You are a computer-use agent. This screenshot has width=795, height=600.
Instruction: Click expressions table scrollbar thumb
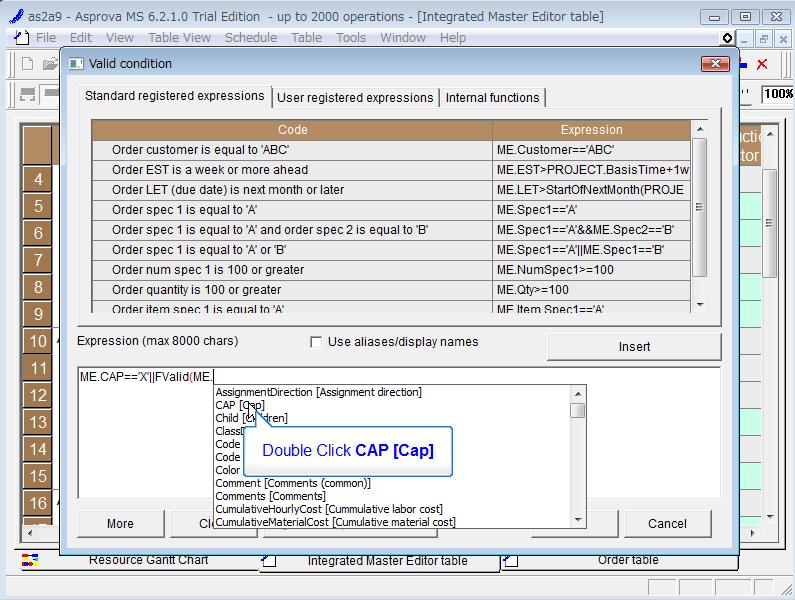700,207
